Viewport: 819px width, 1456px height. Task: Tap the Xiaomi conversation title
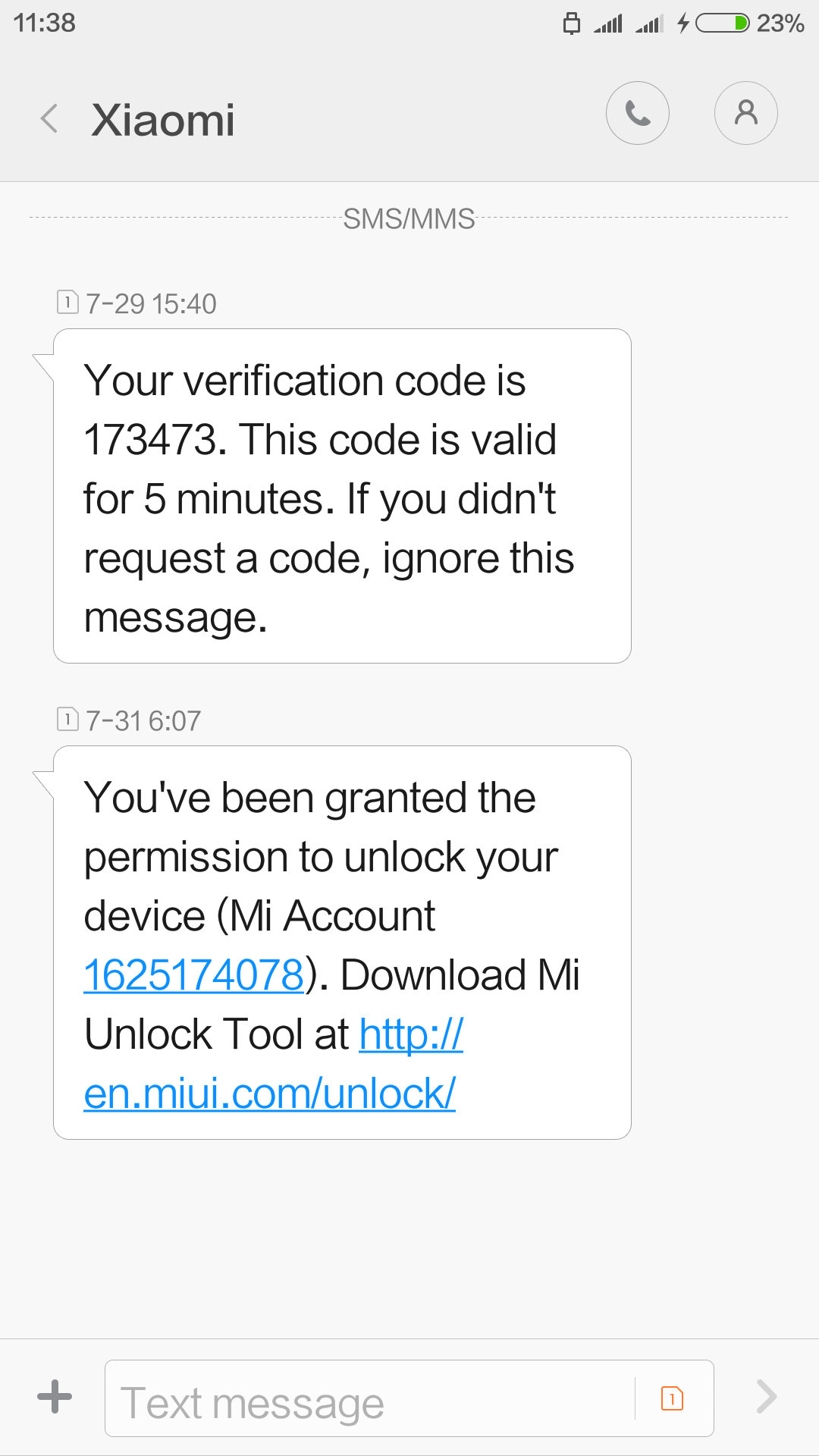pyautogui.click(x=163, y=120)
